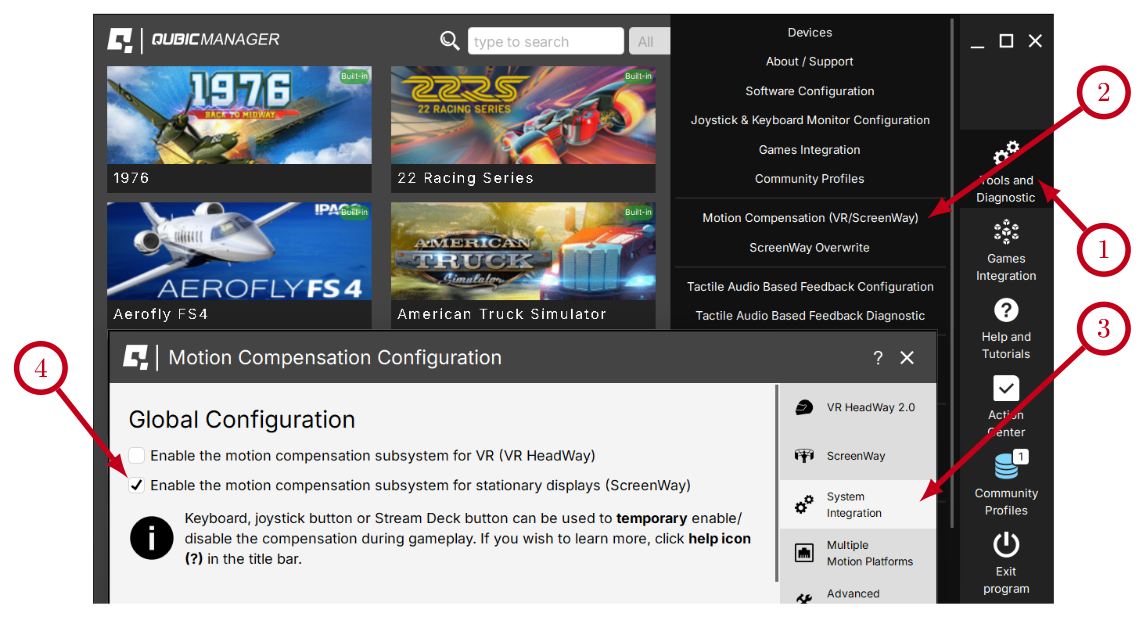Open Help and Tutorials question icon
The height and width of the screenshot is (618, 1145).
point(1006,310)
